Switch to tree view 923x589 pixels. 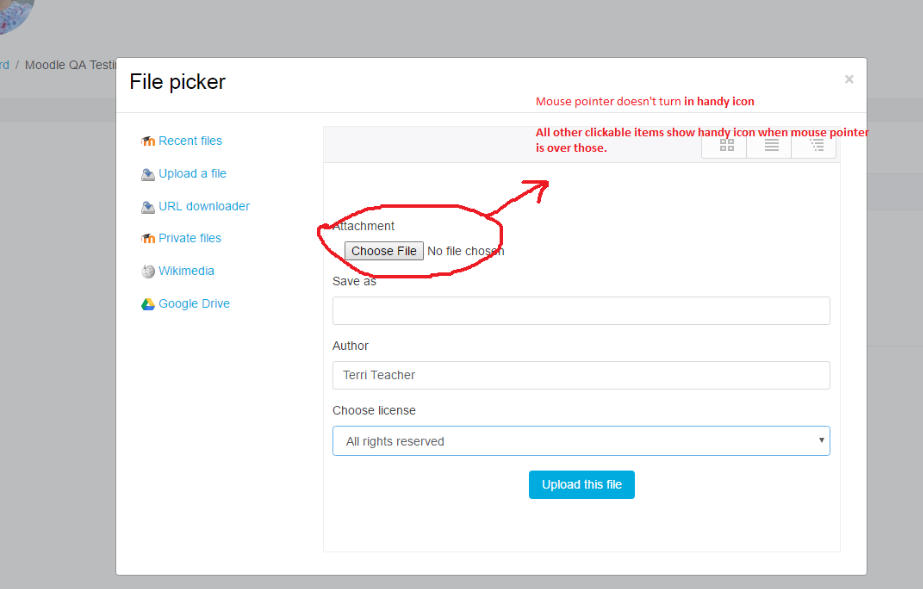coord(816,145)
